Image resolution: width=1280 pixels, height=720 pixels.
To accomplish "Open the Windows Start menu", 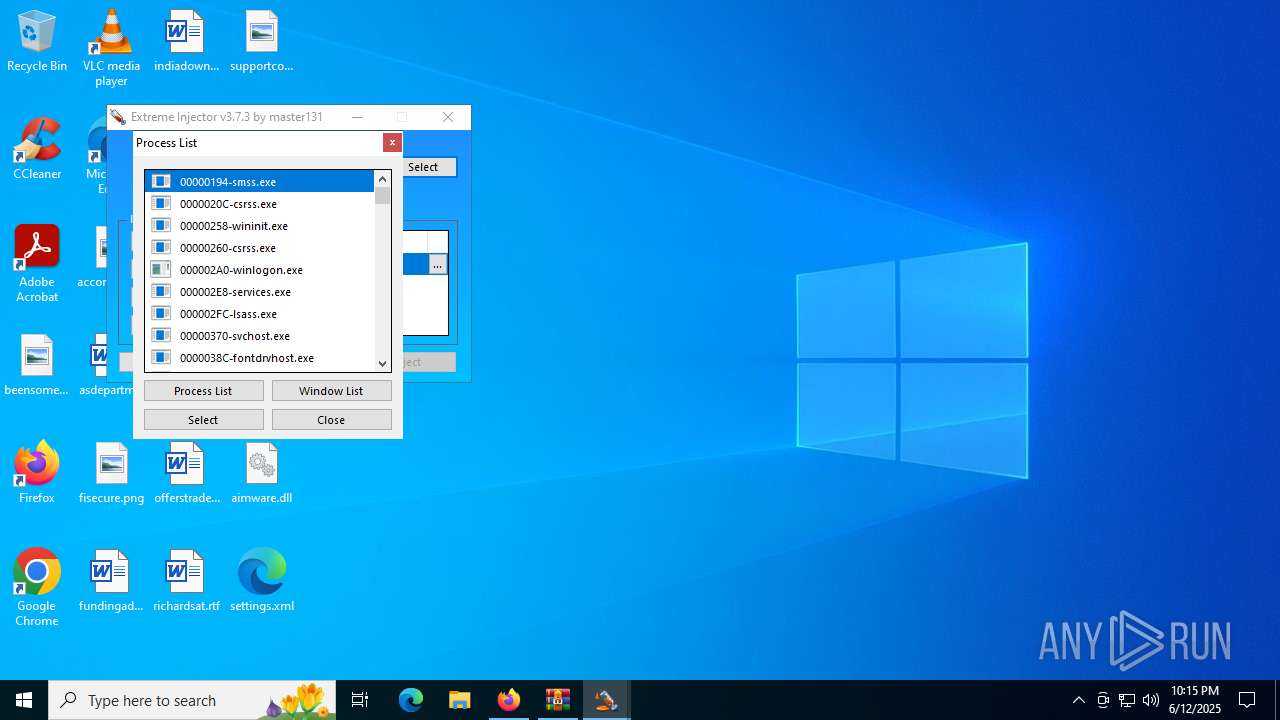I will point(24,700).
